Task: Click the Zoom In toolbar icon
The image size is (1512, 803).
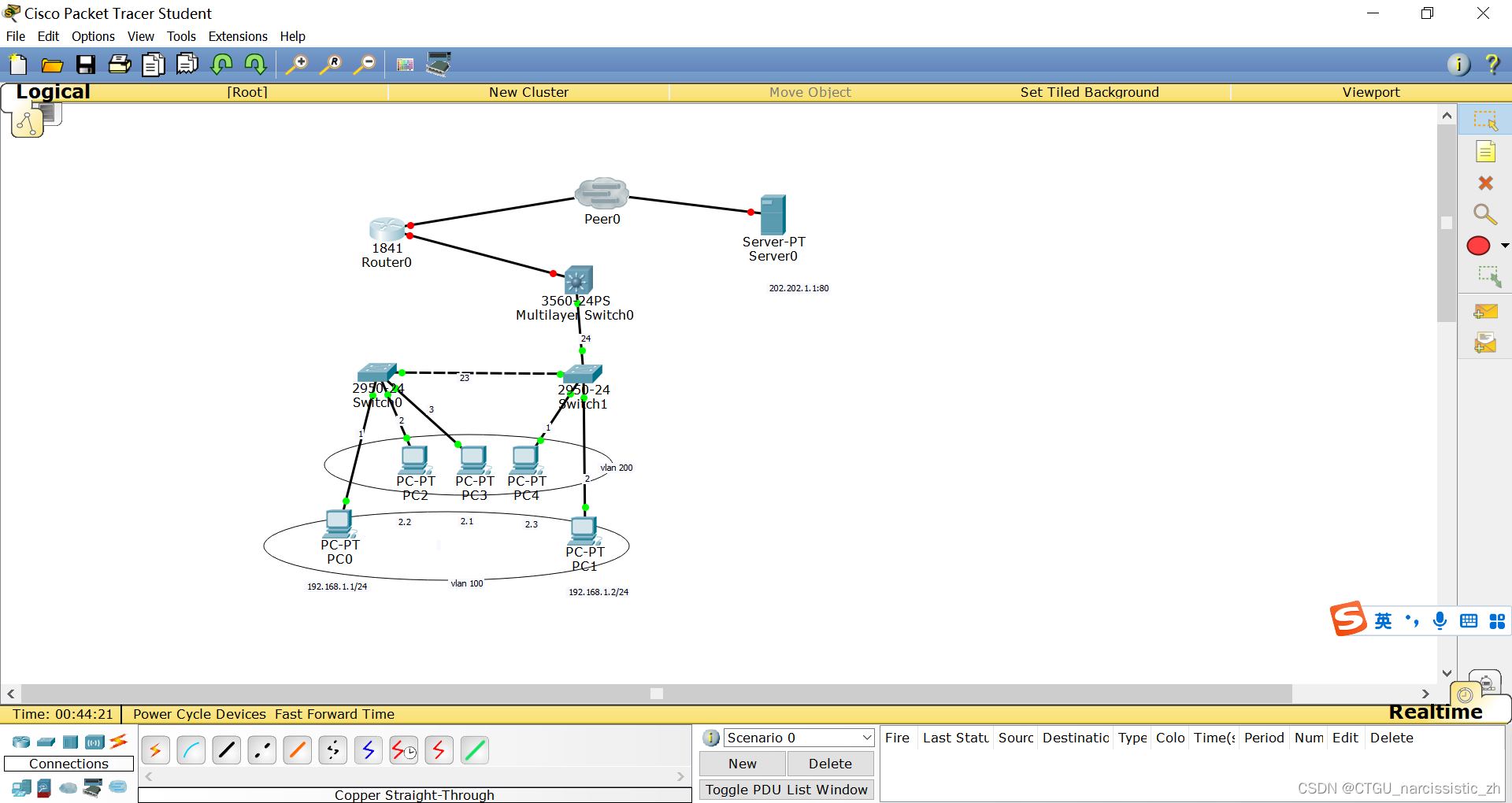Action: 296,64
